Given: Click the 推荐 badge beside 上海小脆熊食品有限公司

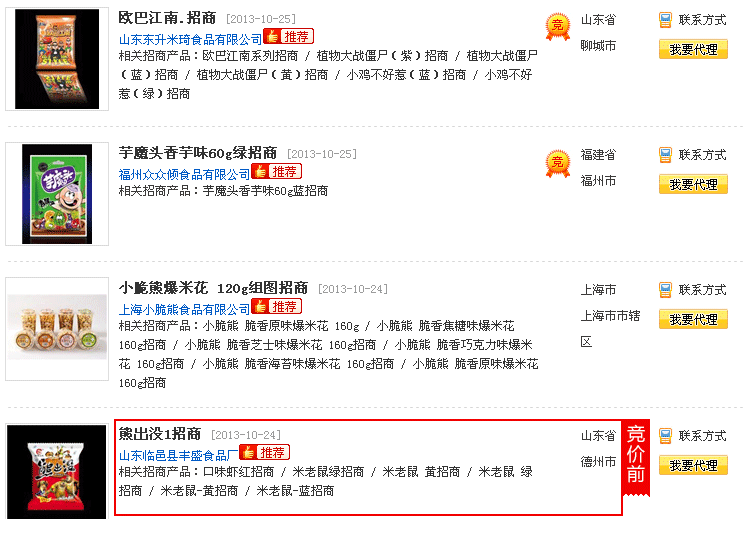Looking at the screenshot, I should pos(276,306).
